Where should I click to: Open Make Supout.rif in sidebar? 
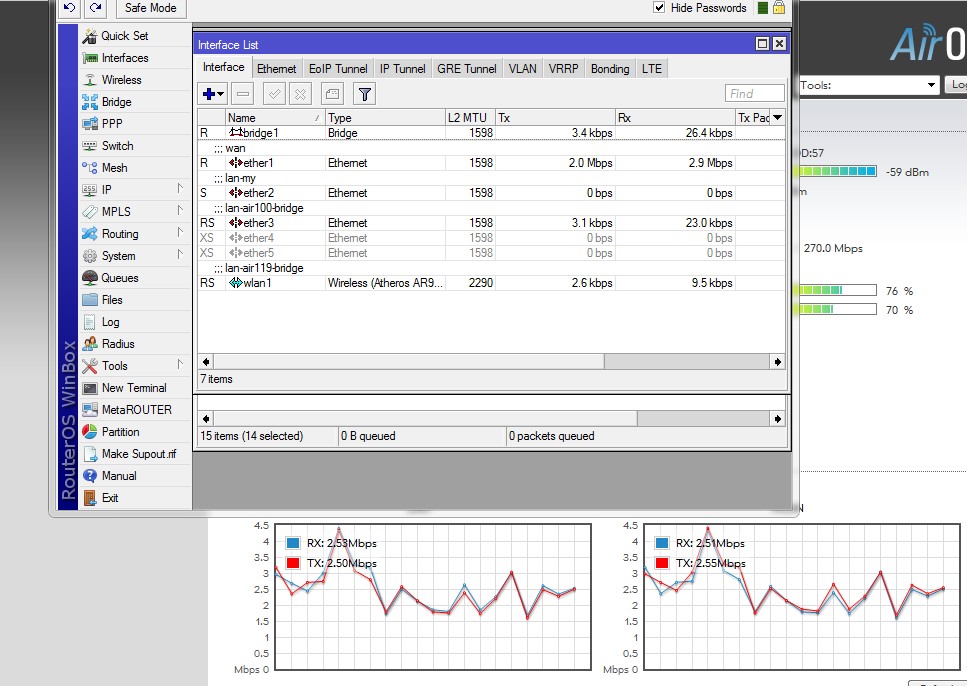(x=138, y=454)
